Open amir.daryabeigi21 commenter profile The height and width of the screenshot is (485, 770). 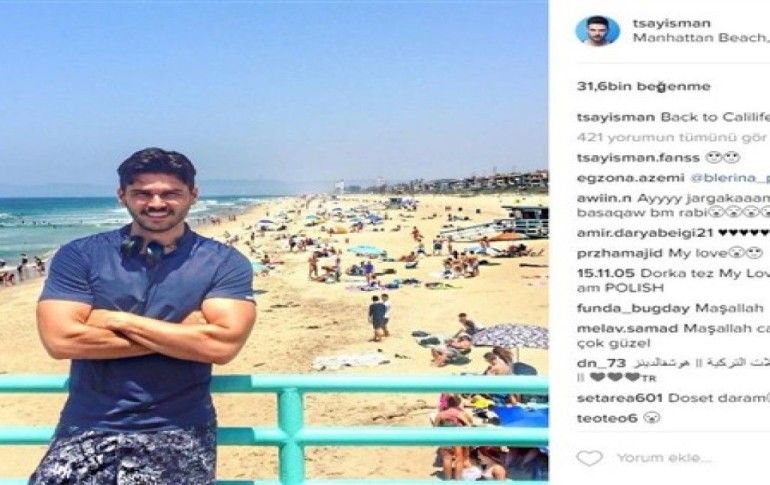pyautogui.click(x=645, y=233)
